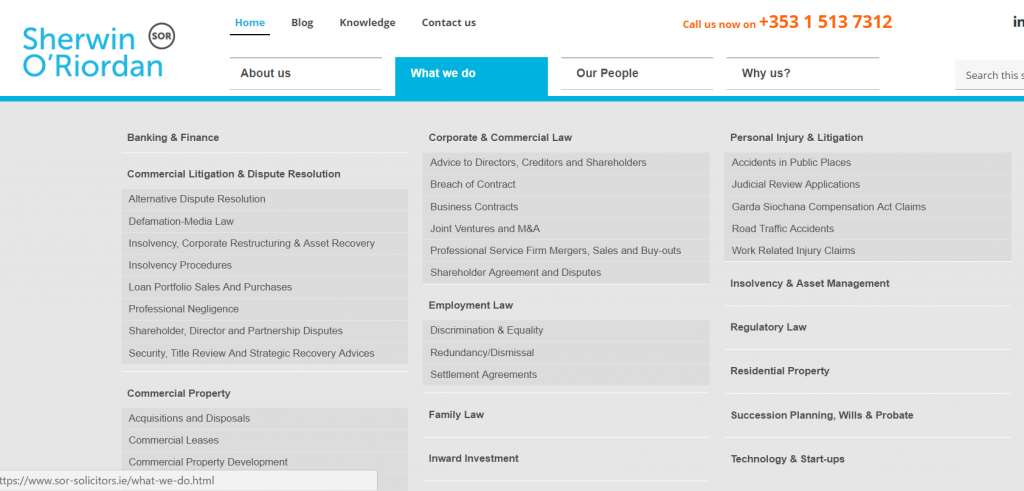
Task: Open Inward Investment heading
Action: pyautogui.click(x=473, y=459)
